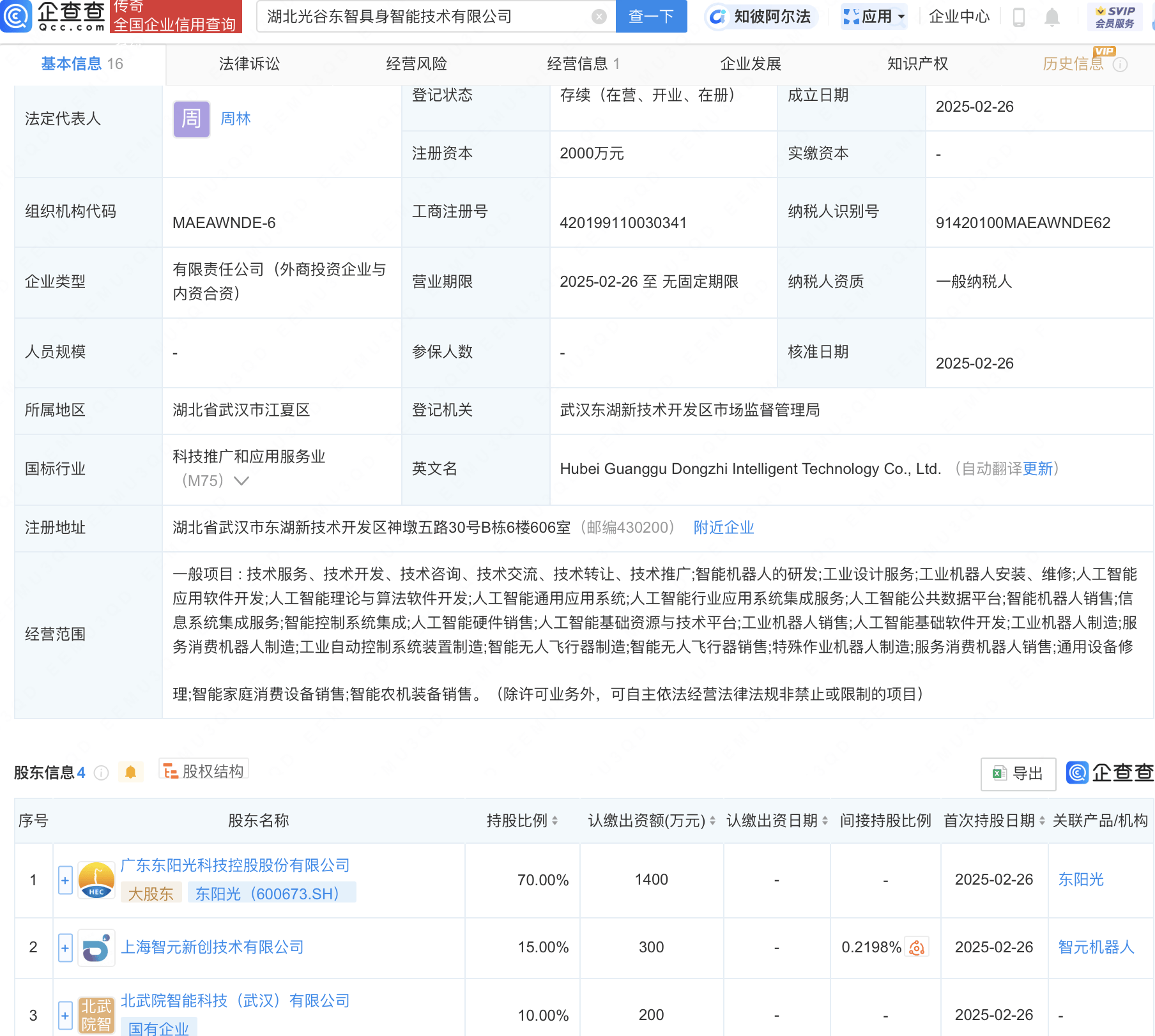
Task: Open related product 东阳光 link
Action: [1081, 880]
